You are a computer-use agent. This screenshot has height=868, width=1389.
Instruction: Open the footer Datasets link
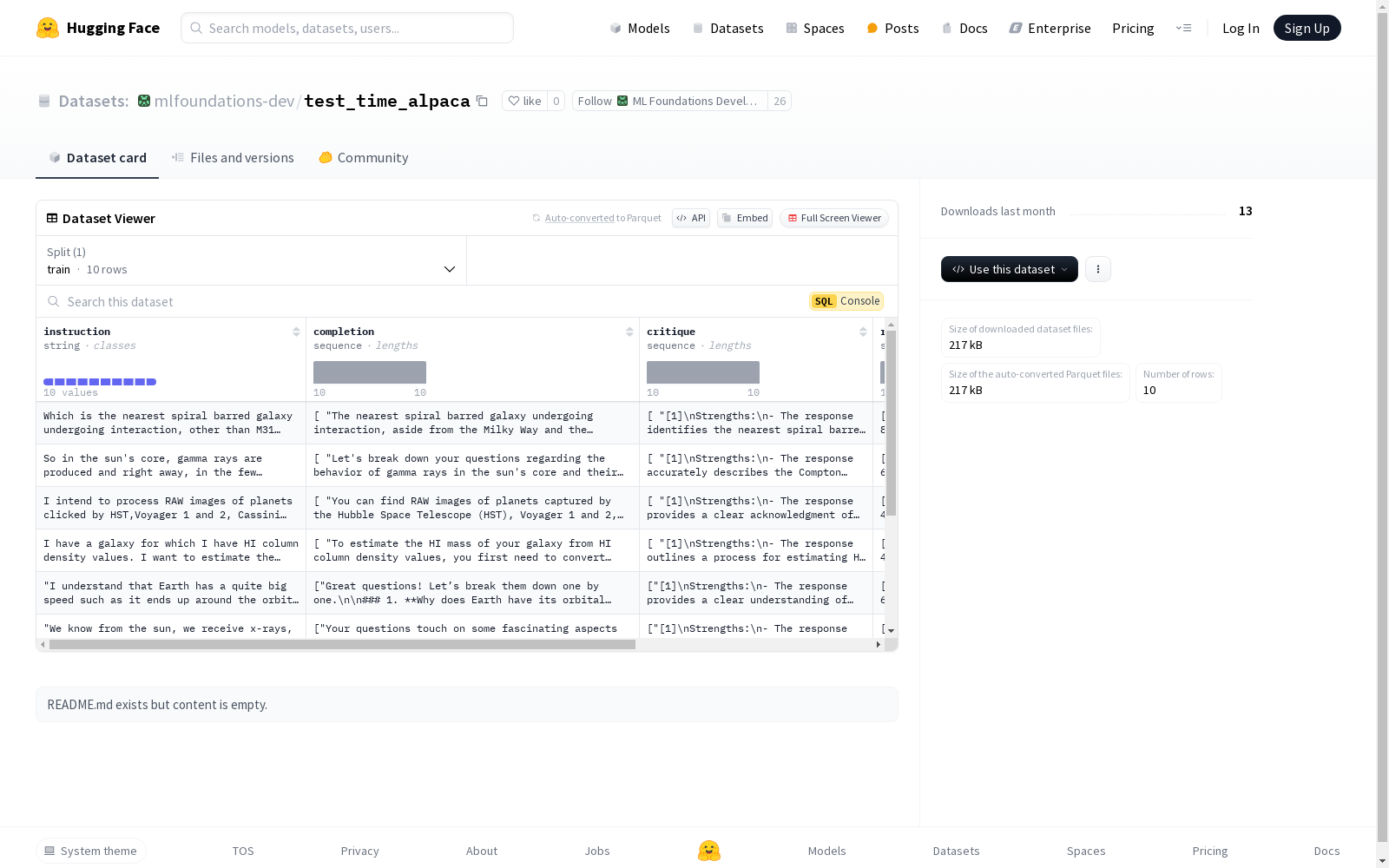pyautogui.click(x=957, y=851)
